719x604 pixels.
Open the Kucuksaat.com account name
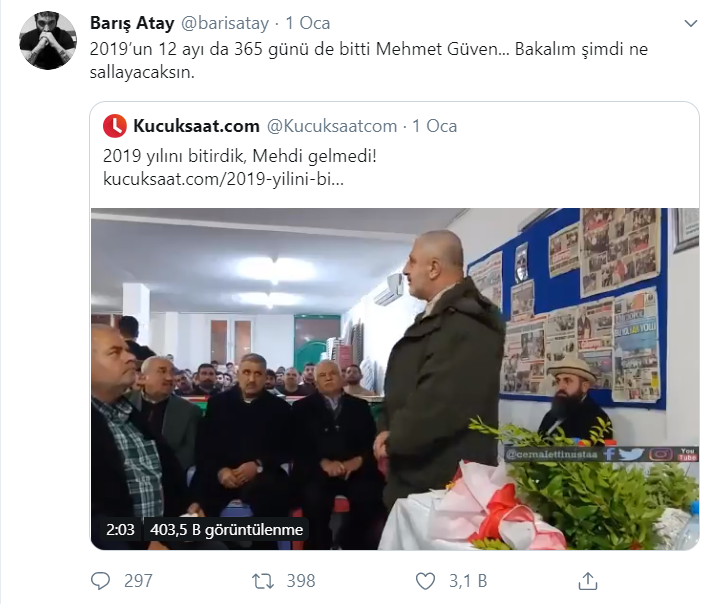pyautogui.click(x=196, y=126)
